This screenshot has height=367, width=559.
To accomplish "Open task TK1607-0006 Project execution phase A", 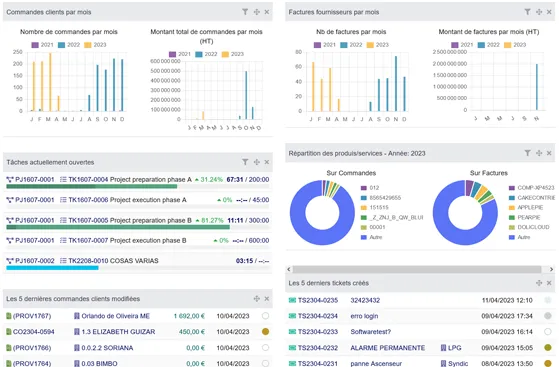I will click(123, 200).
